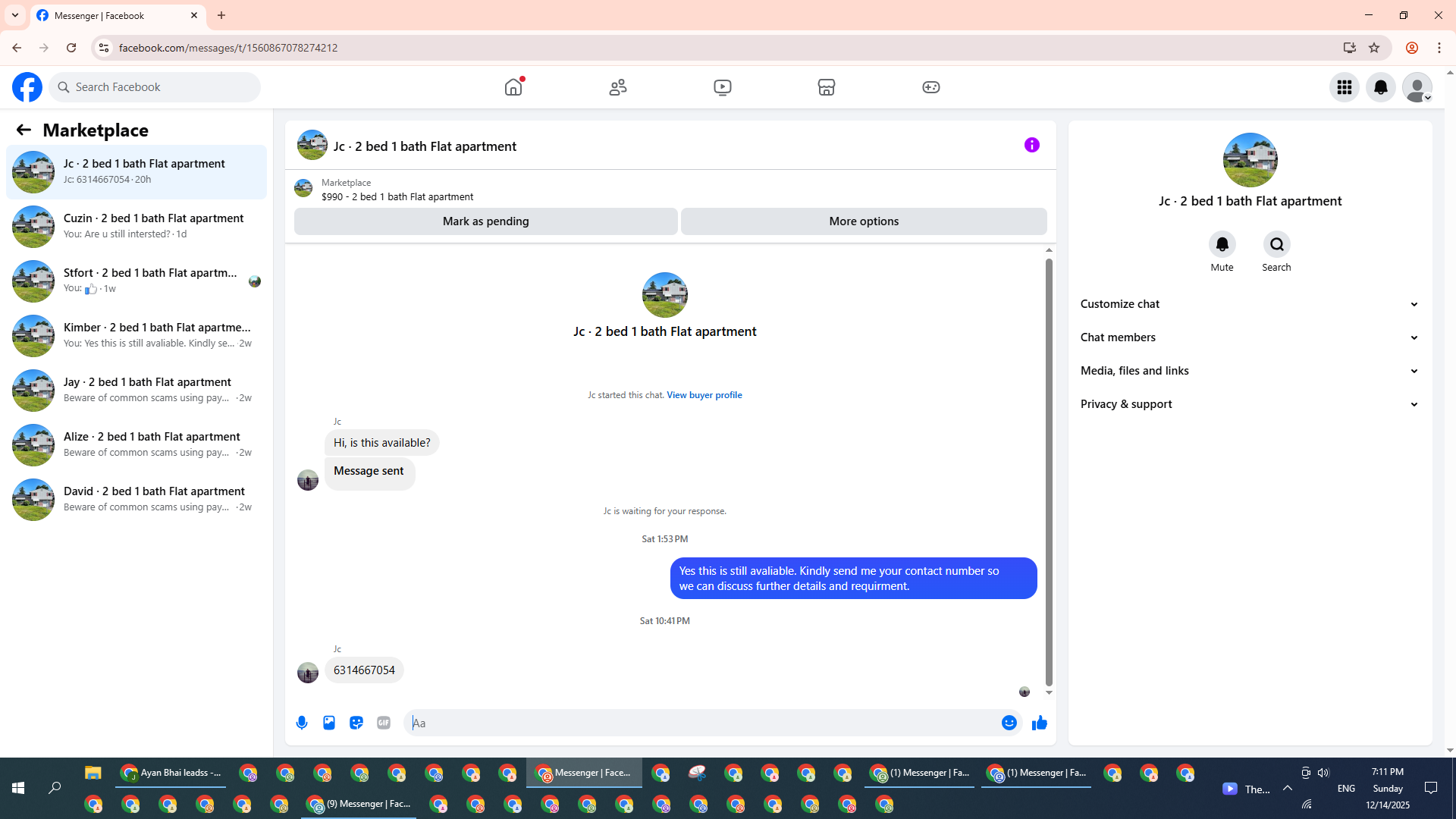The width and height of the screenshot is (1456, 819).
Task: Search in conversation using the magnifier icon
Action: pyautogui.click(x=1276, y=244)
